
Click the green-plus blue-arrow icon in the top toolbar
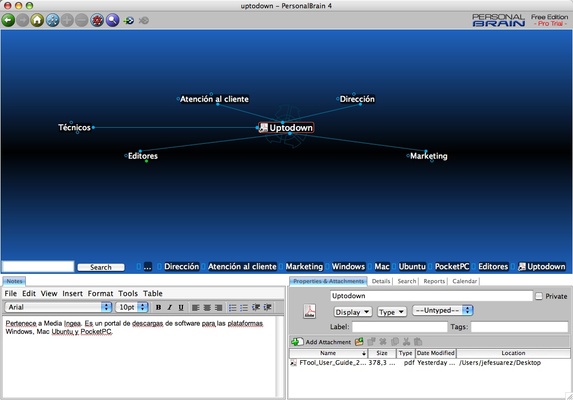point(129,20)
